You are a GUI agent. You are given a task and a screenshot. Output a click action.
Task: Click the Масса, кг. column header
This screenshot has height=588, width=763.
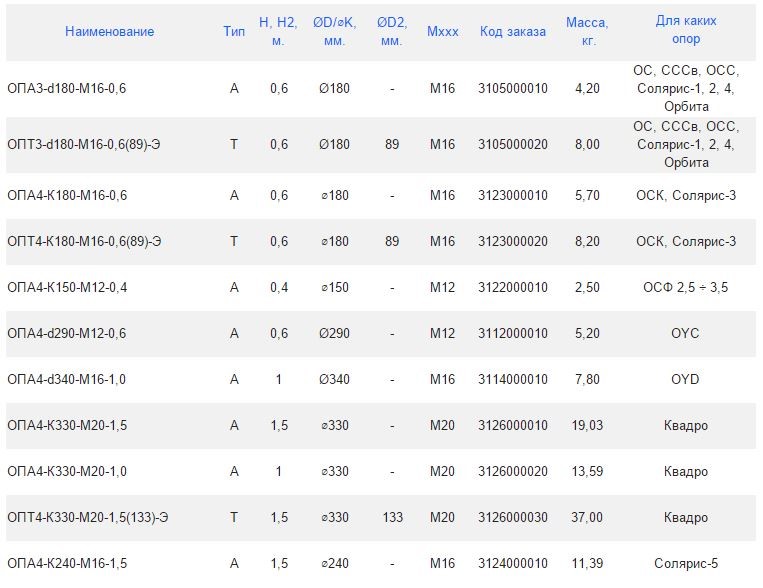pyautogui.click(x=587, y=30)
